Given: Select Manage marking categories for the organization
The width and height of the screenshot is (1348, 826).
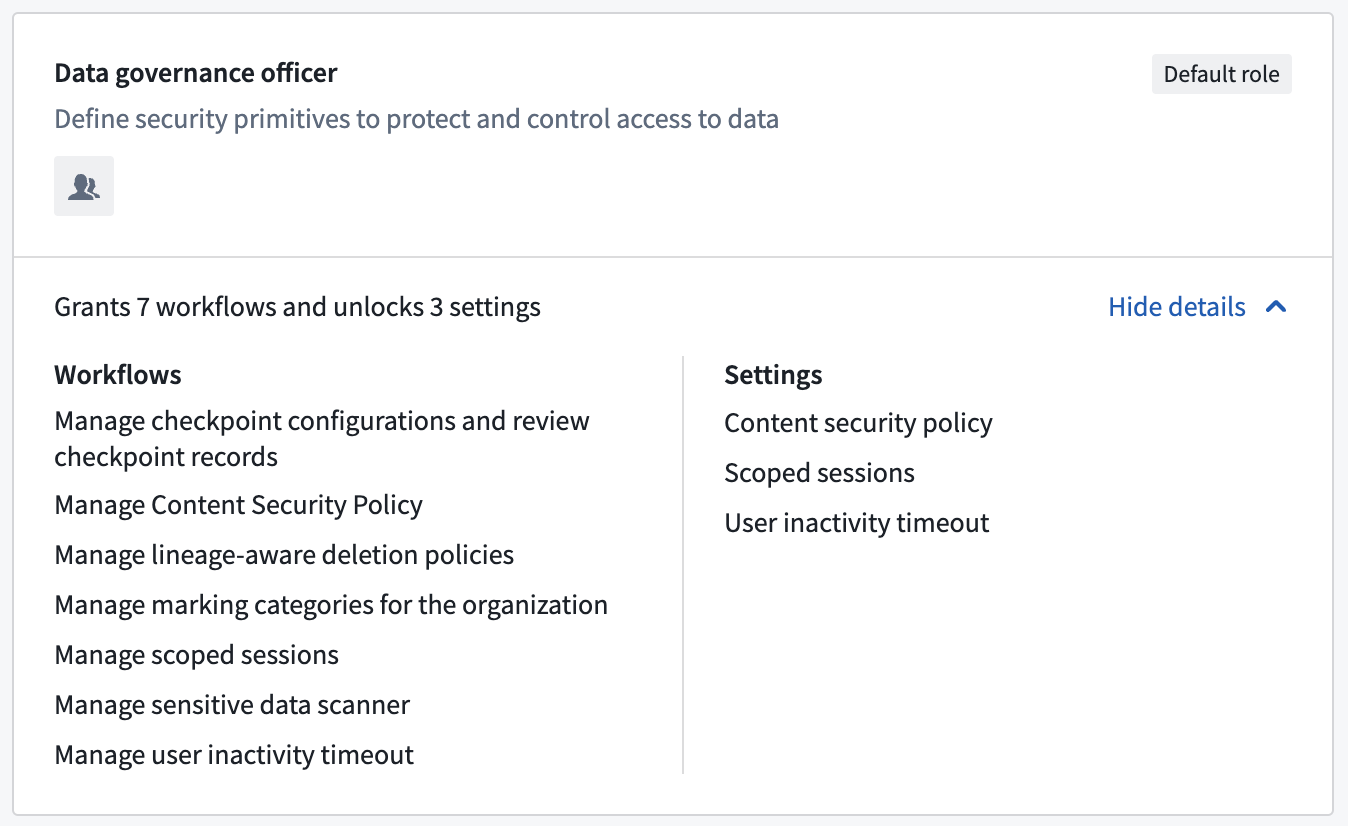Looking at the screenshot, I should click(x=331, y=605).
